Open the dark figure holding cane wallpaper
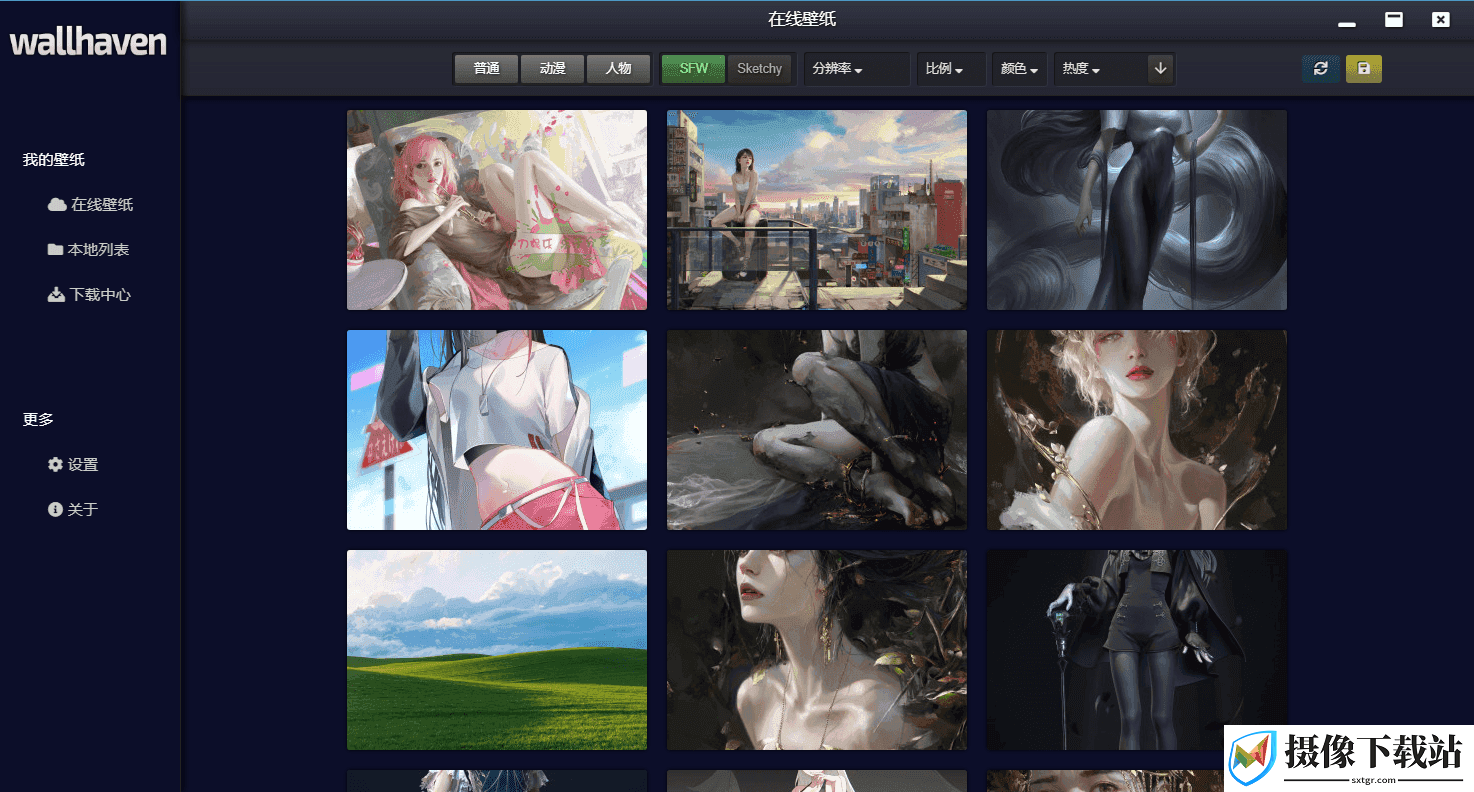Viewport: 1474px width, 792px height. point(1137,650)
